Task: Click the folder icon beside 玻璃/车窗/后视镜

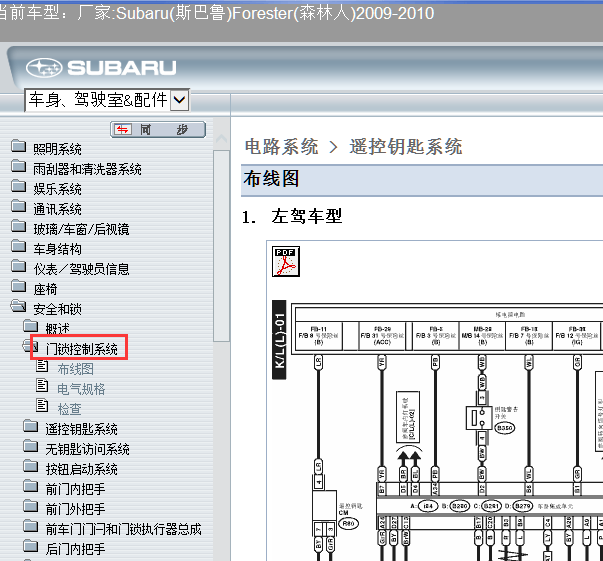Action: (18, 226)
